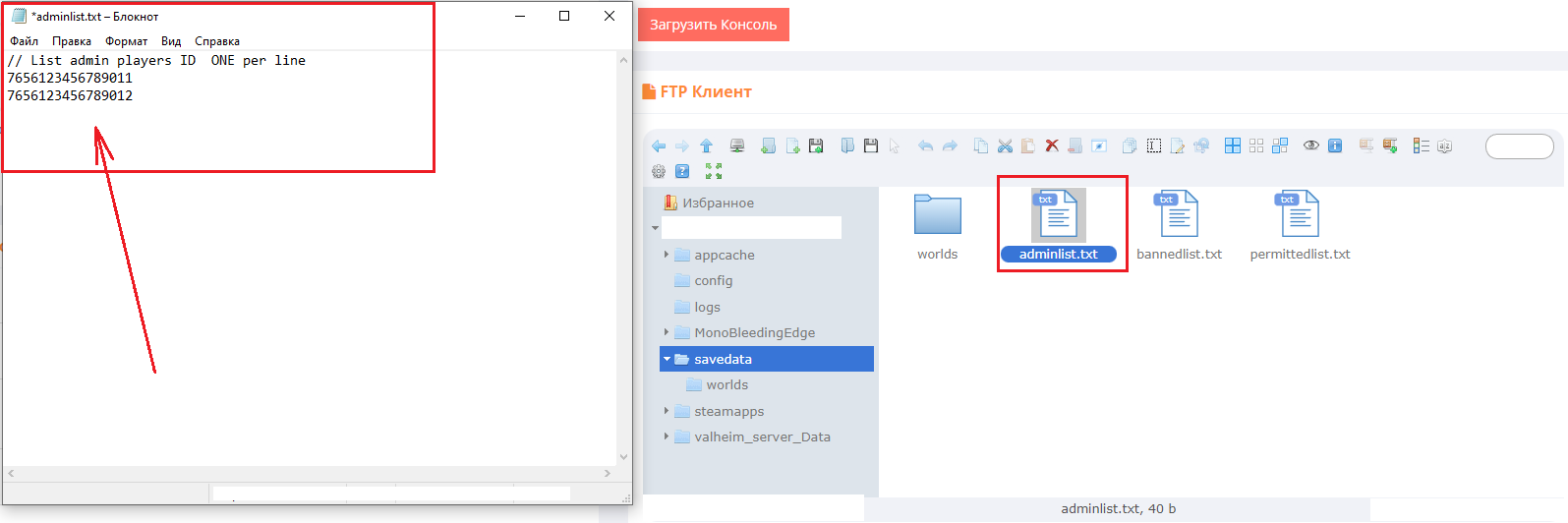This screenshot has width=1568, height=523.
Task: Select the permittedlist.txt file
Action: coord(1300,227)
